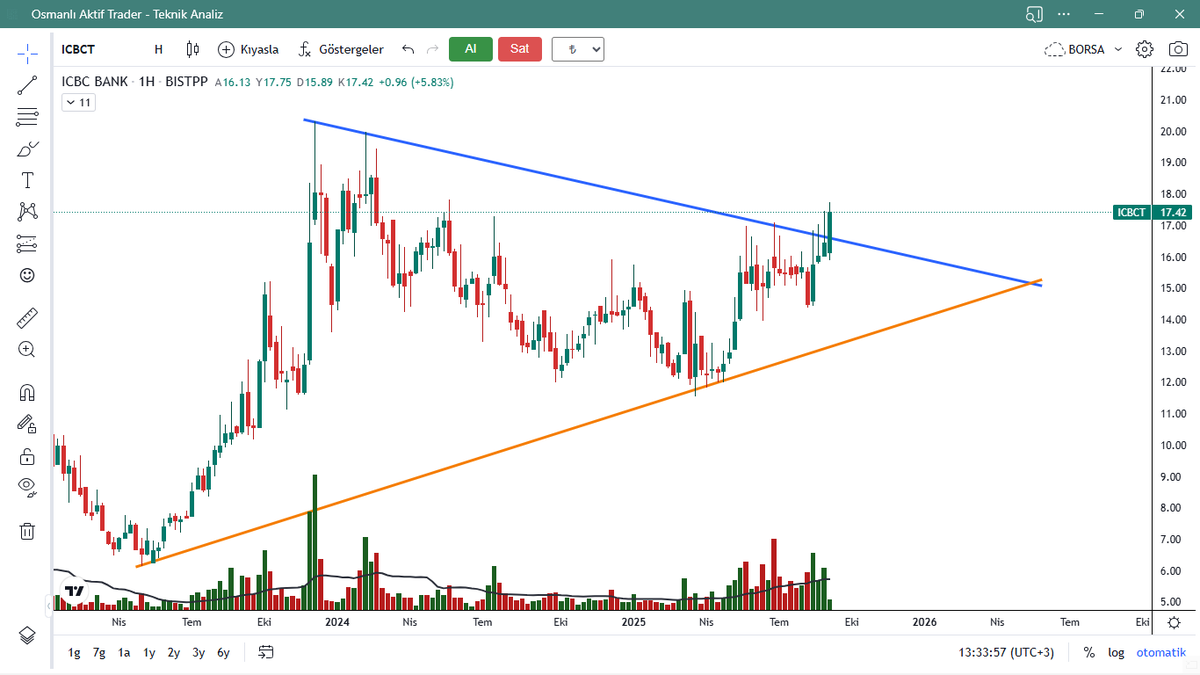Open the go to date tool

click(266, 652)
